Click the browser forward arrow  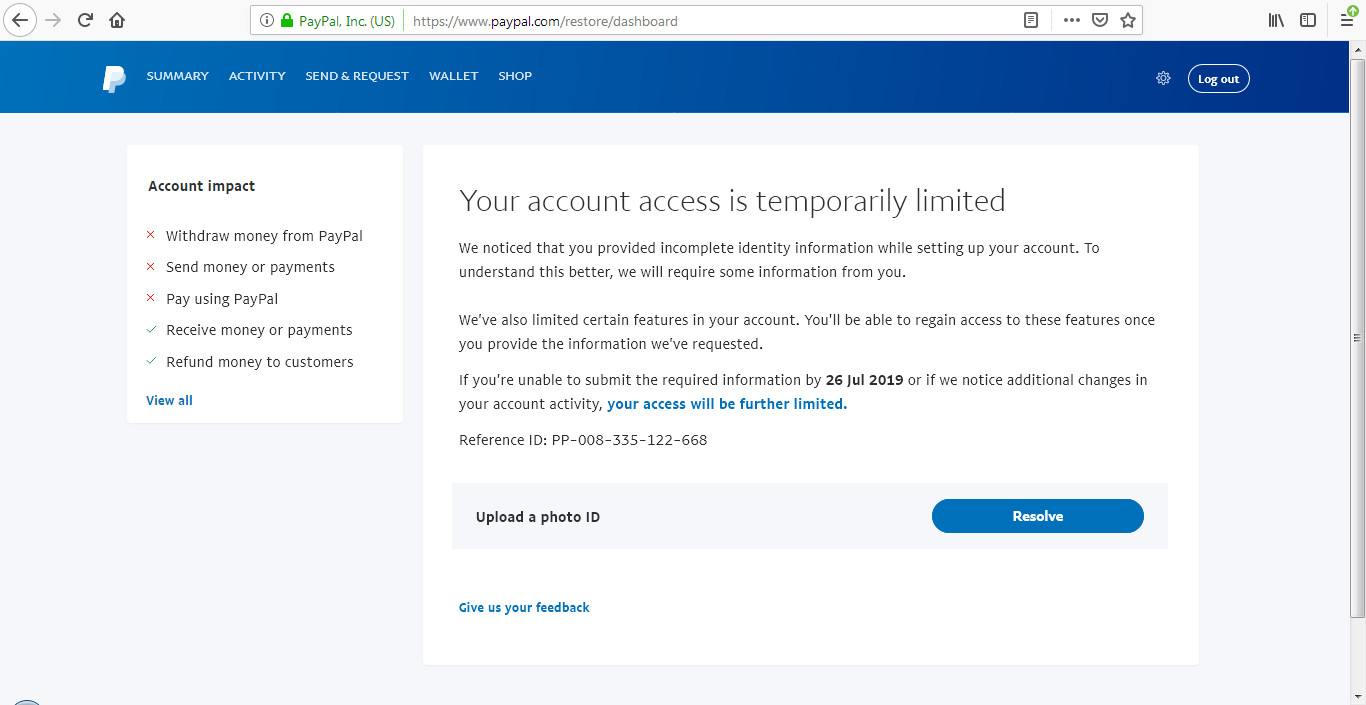pos(53,20)
